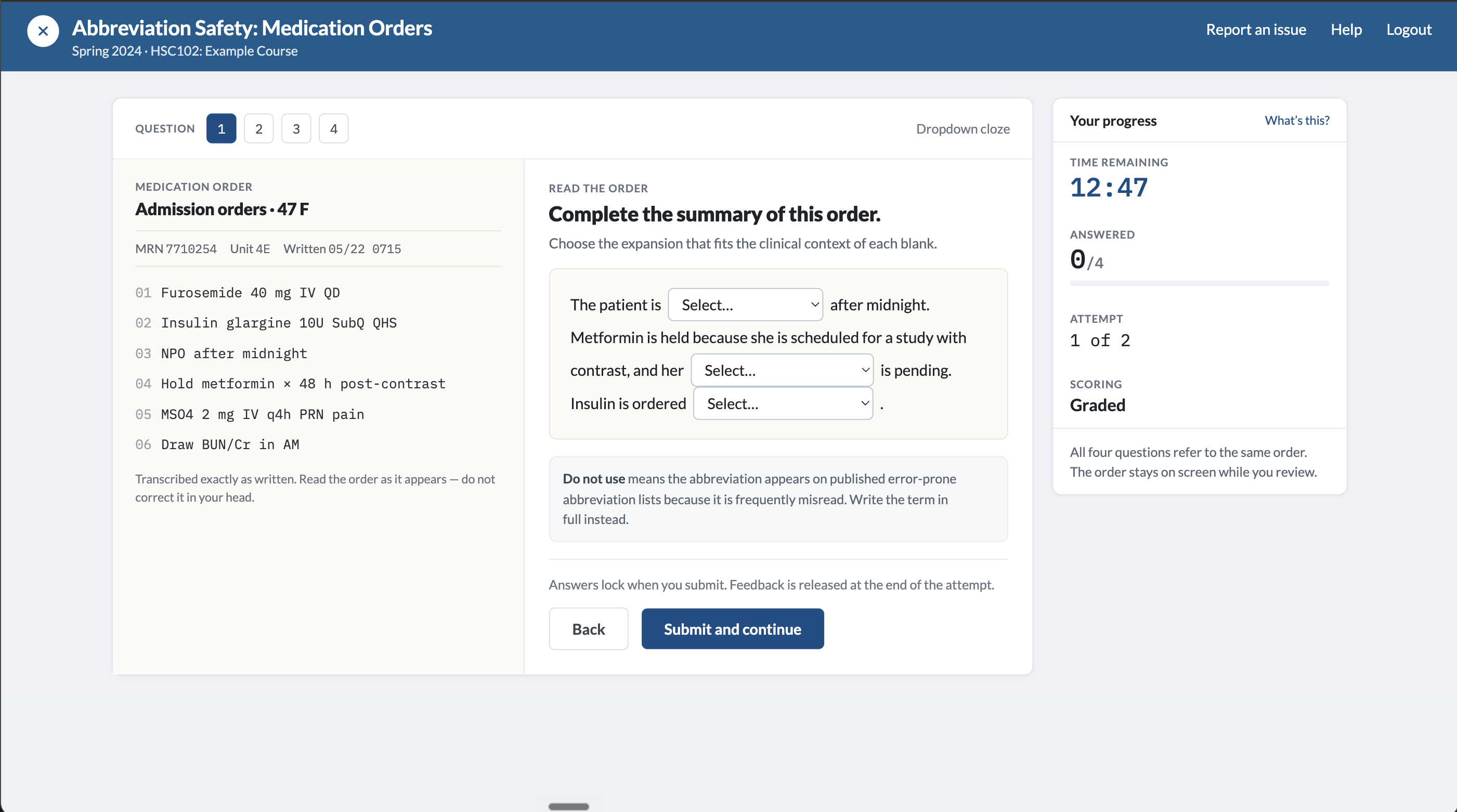Click the answered progress bar
This screenshot has width=1457, height=812.
pyautogui.click(x=1199, y=283)
